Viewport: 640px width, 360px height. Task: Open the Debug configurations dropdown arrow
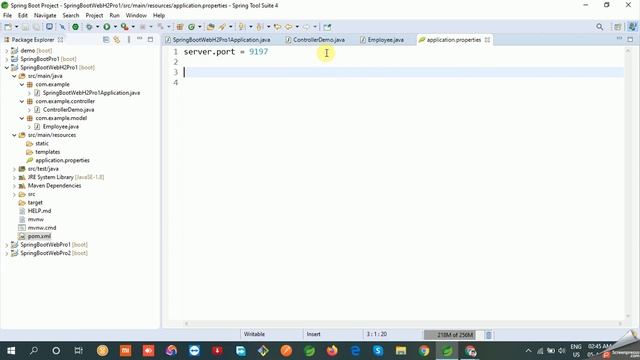coord(97,27)
